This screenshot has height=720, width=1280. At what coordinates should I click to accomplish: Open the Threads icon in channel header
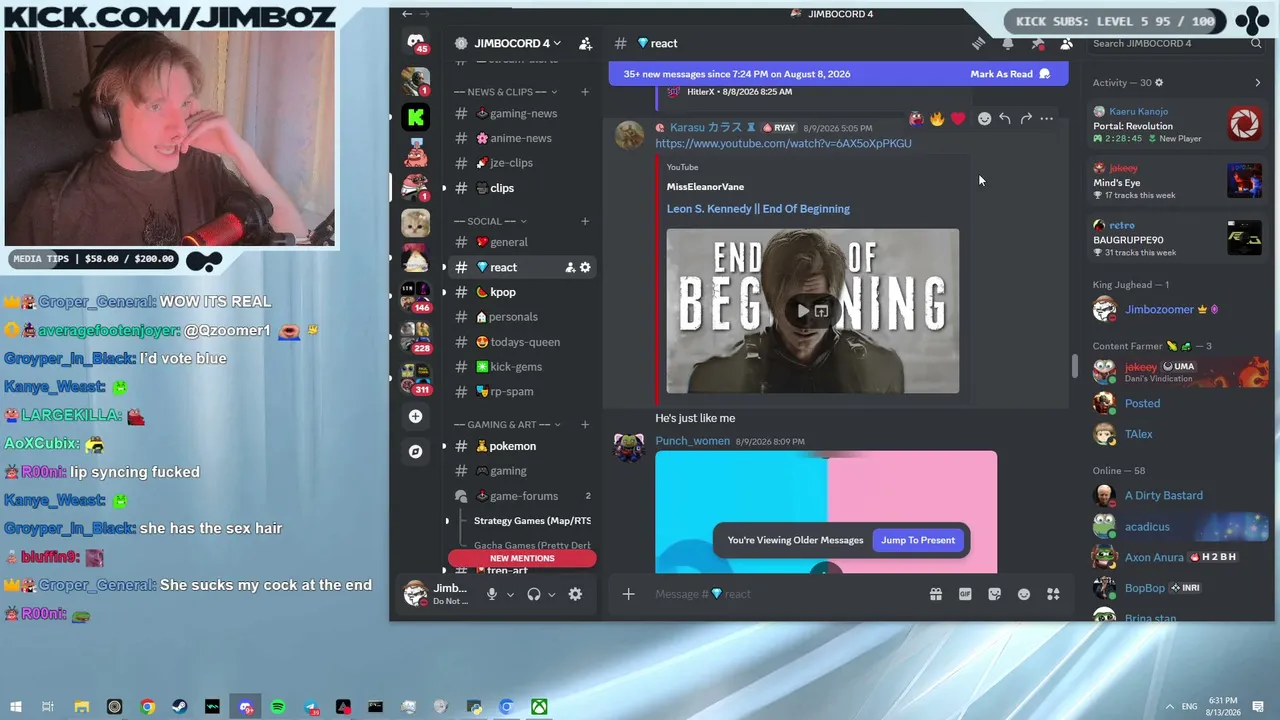[x=979, y=43]
